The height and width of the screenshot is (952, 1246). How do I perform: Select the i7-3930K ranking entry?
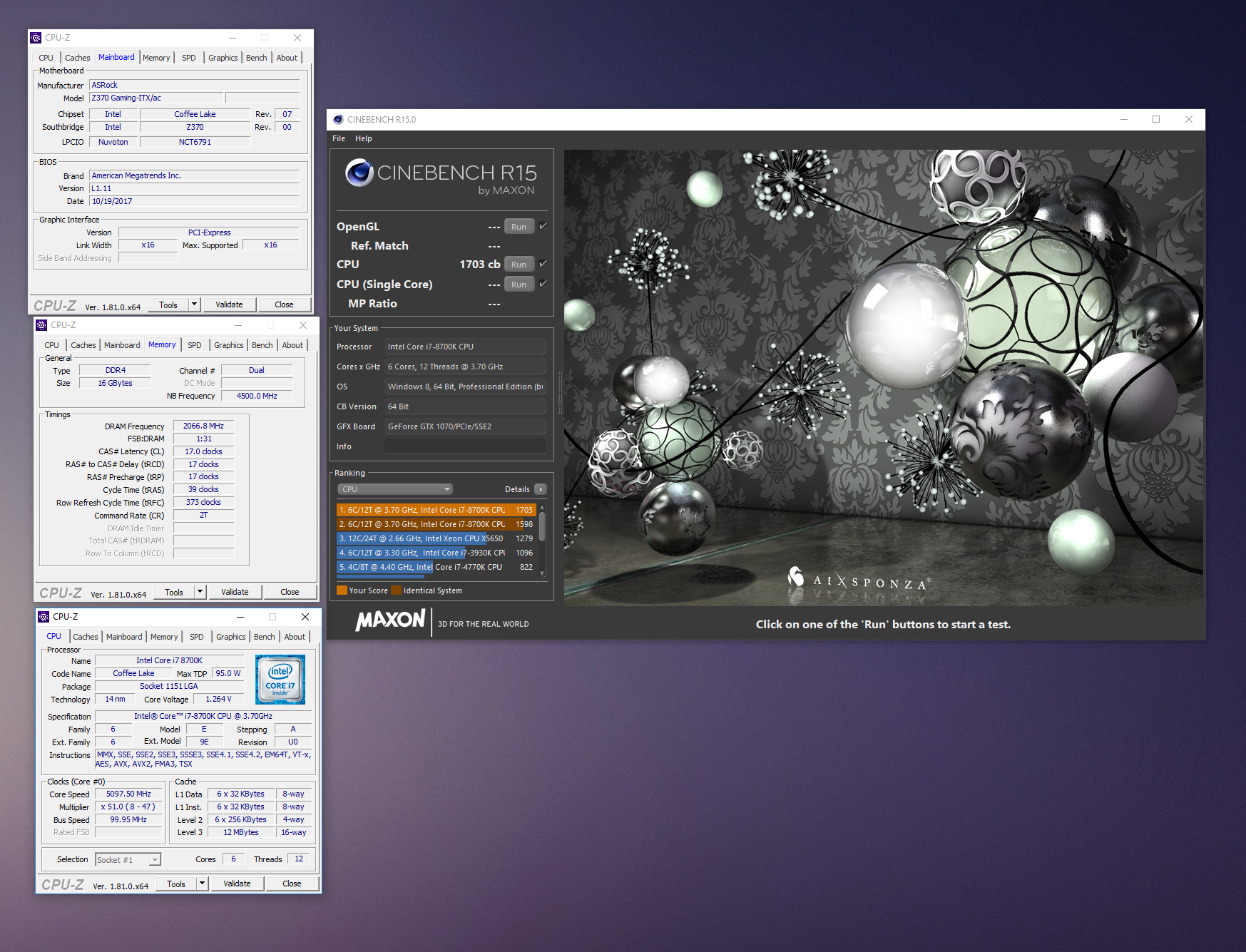pyautogui.click(x=436, y=553)
